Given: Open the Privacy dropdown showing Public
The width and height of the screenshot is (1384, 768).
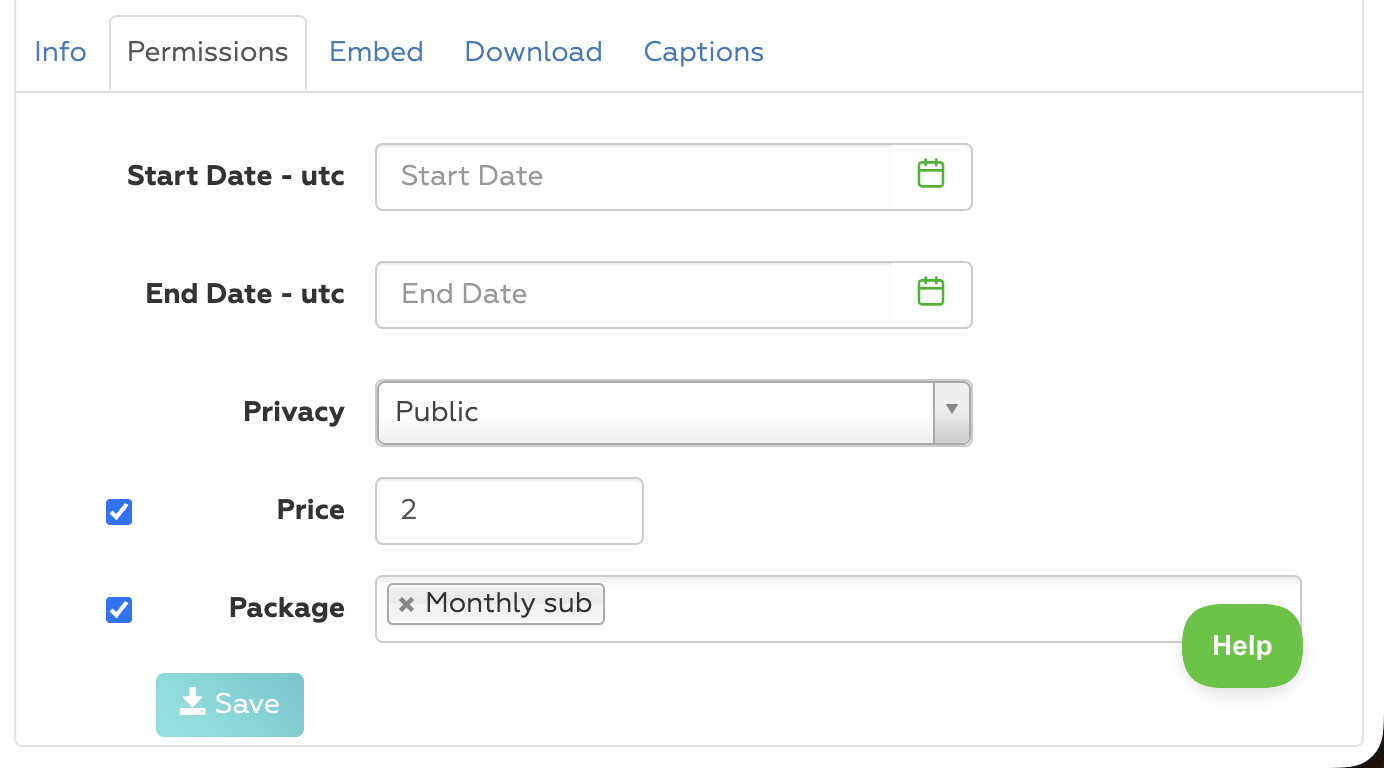Looking at the screenshot, I should (655, 412).
